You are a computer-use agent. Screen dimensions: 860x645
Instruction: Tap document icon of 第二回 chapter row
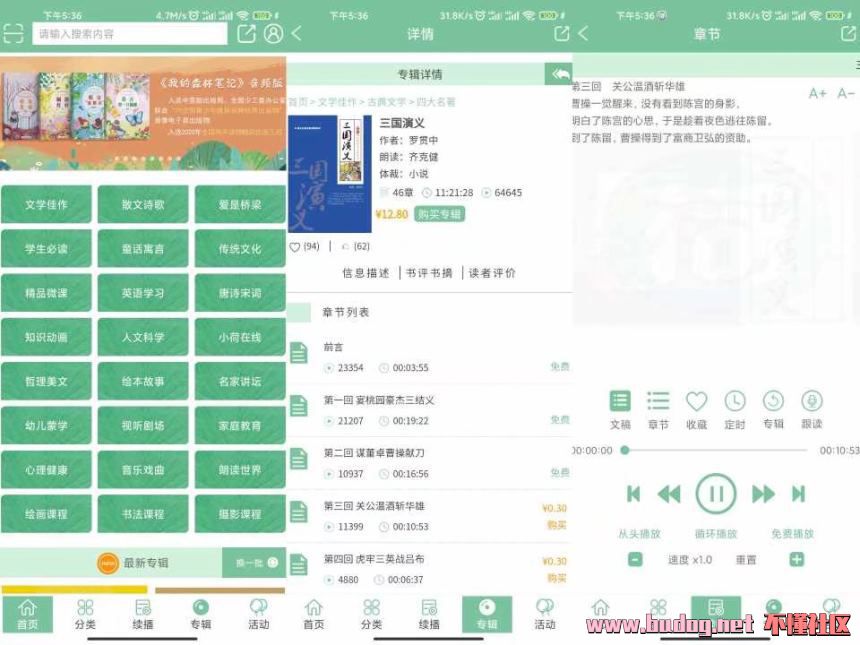pos(299,459)
